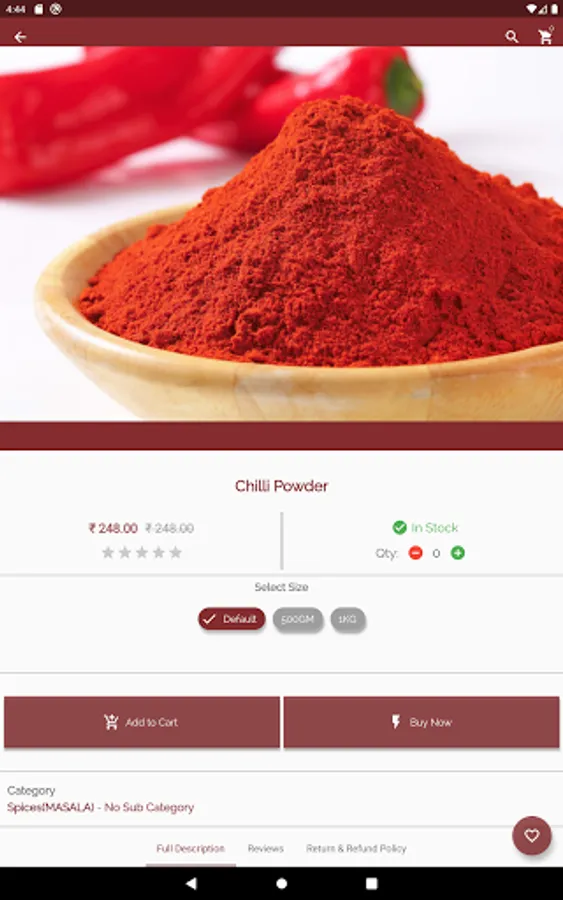563x900 pixels.
Task: Add to wishlist with heart button
Action: click(531, 836)
